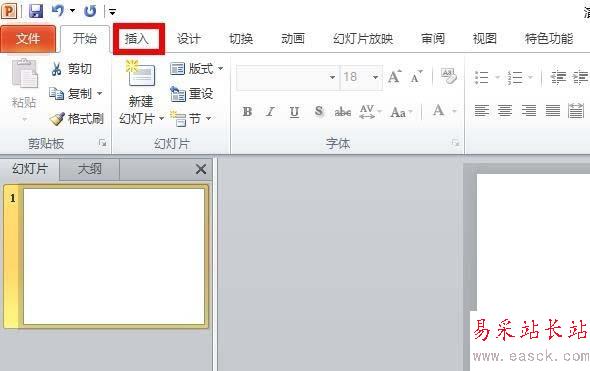Open the font color dropdown arrow
This screenshot has height=371, width=590.
coord(454,111)
